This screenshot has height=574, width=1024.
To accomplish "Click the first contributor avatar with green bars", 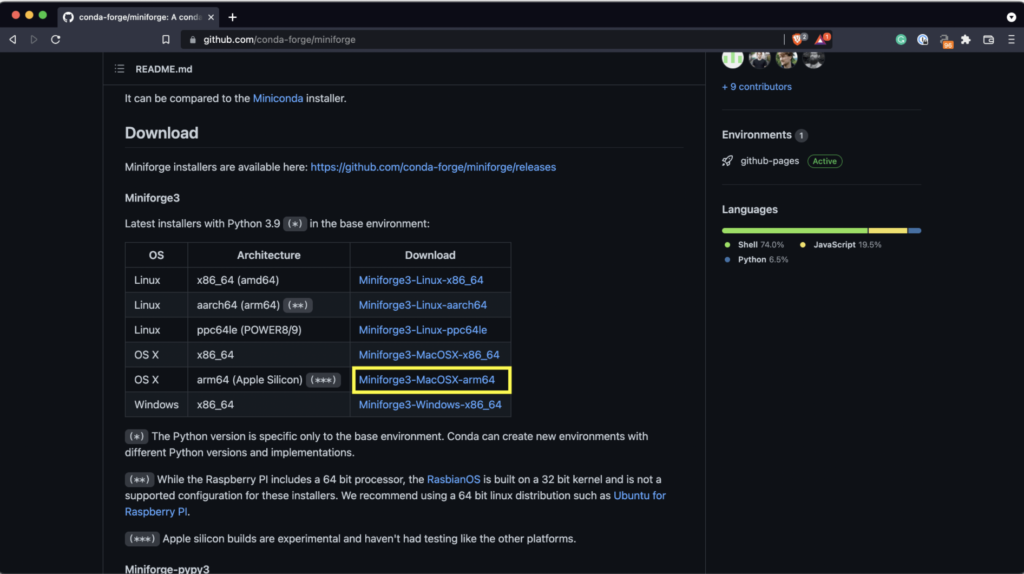I will [733, 58].
